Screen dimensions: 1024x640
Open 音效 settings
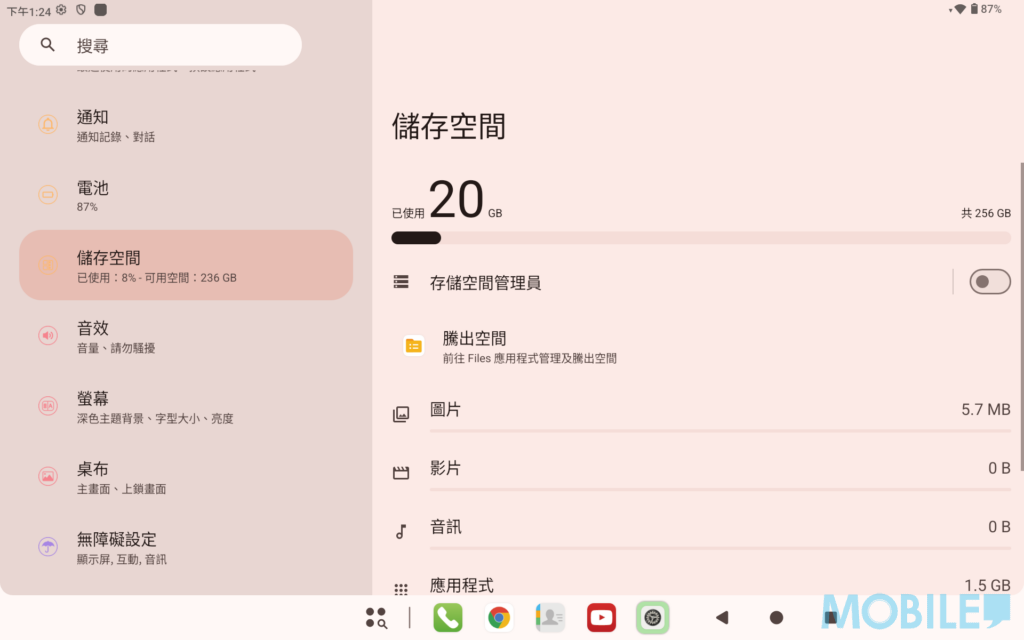coord(186,336)
